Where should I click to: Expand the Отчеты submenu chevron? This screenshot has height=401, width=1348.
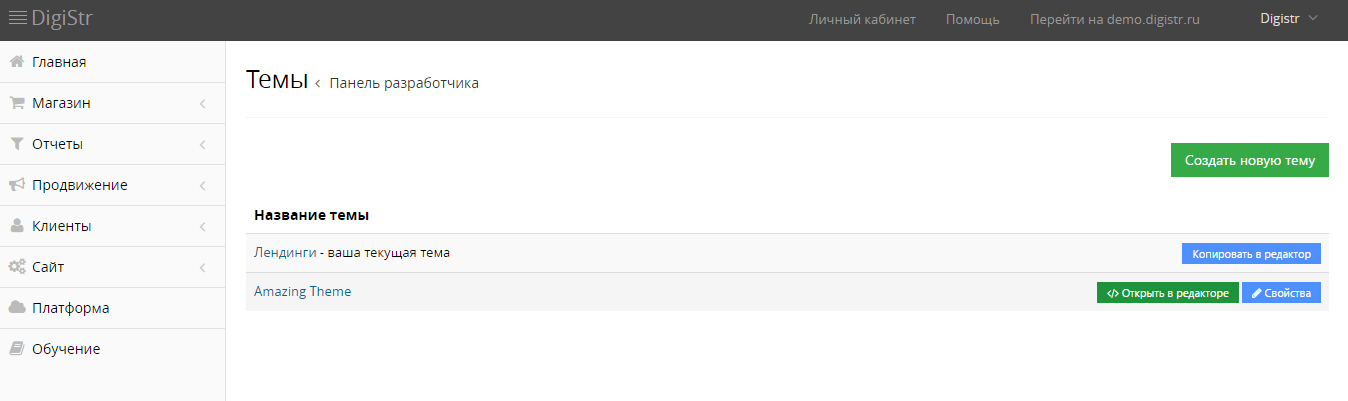[202, 145]
